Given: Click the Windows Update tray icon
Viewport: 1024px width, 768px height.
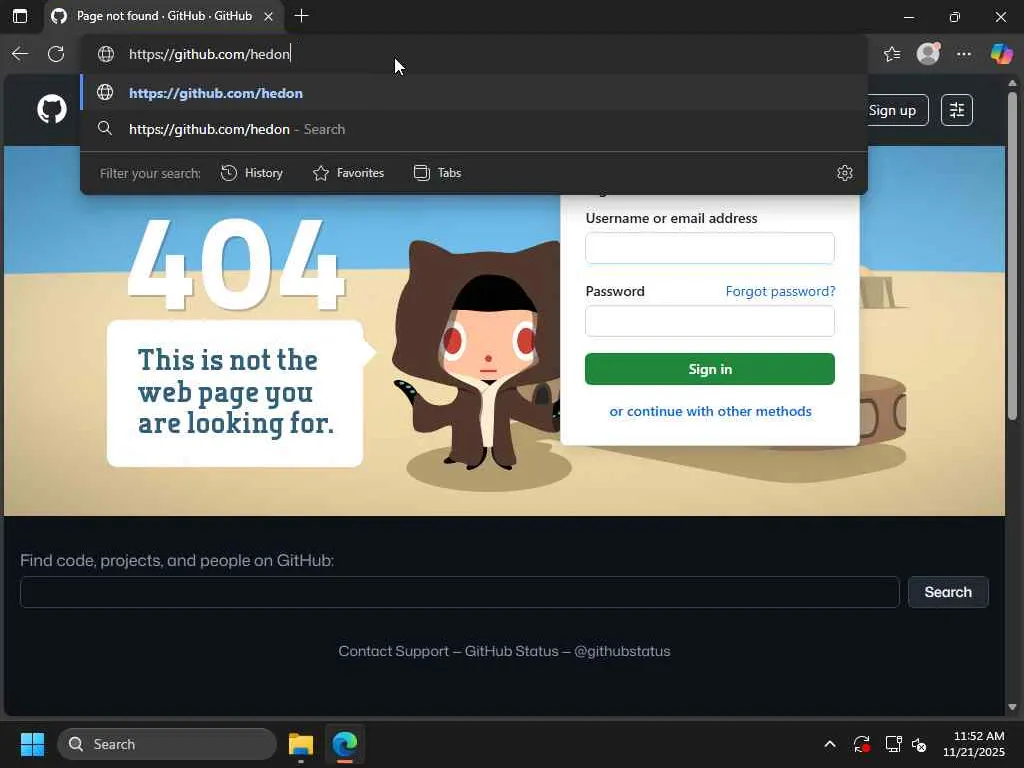Looking at the screenshot, I should [861, 744].
